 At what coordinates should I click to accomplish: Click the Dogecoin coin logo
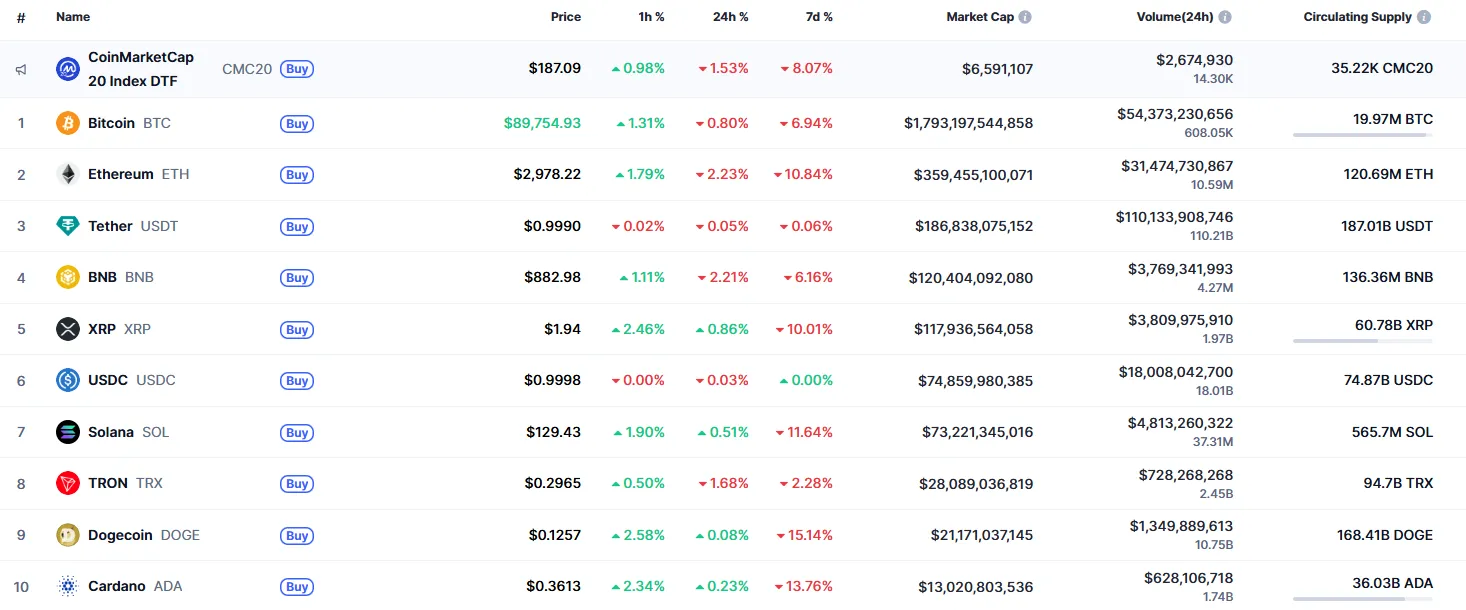[67, 535]
